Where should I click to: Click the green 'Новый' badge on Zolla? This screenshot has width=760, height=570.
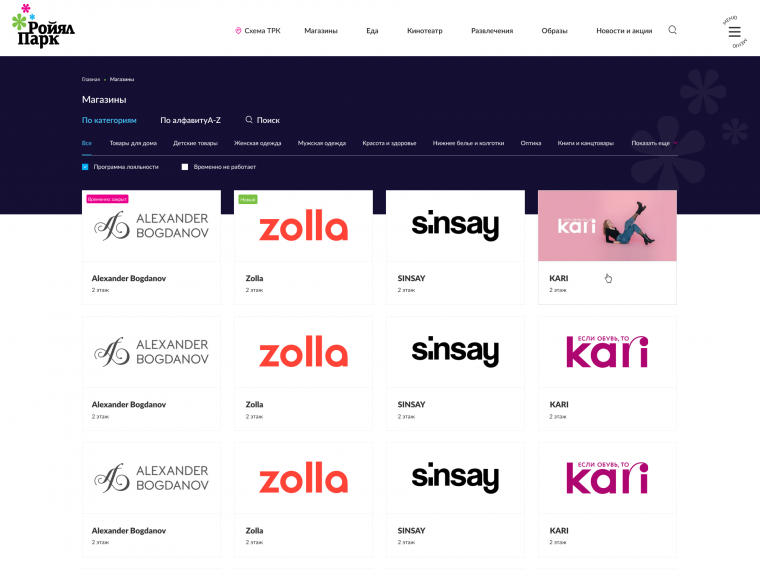point(248,199)
